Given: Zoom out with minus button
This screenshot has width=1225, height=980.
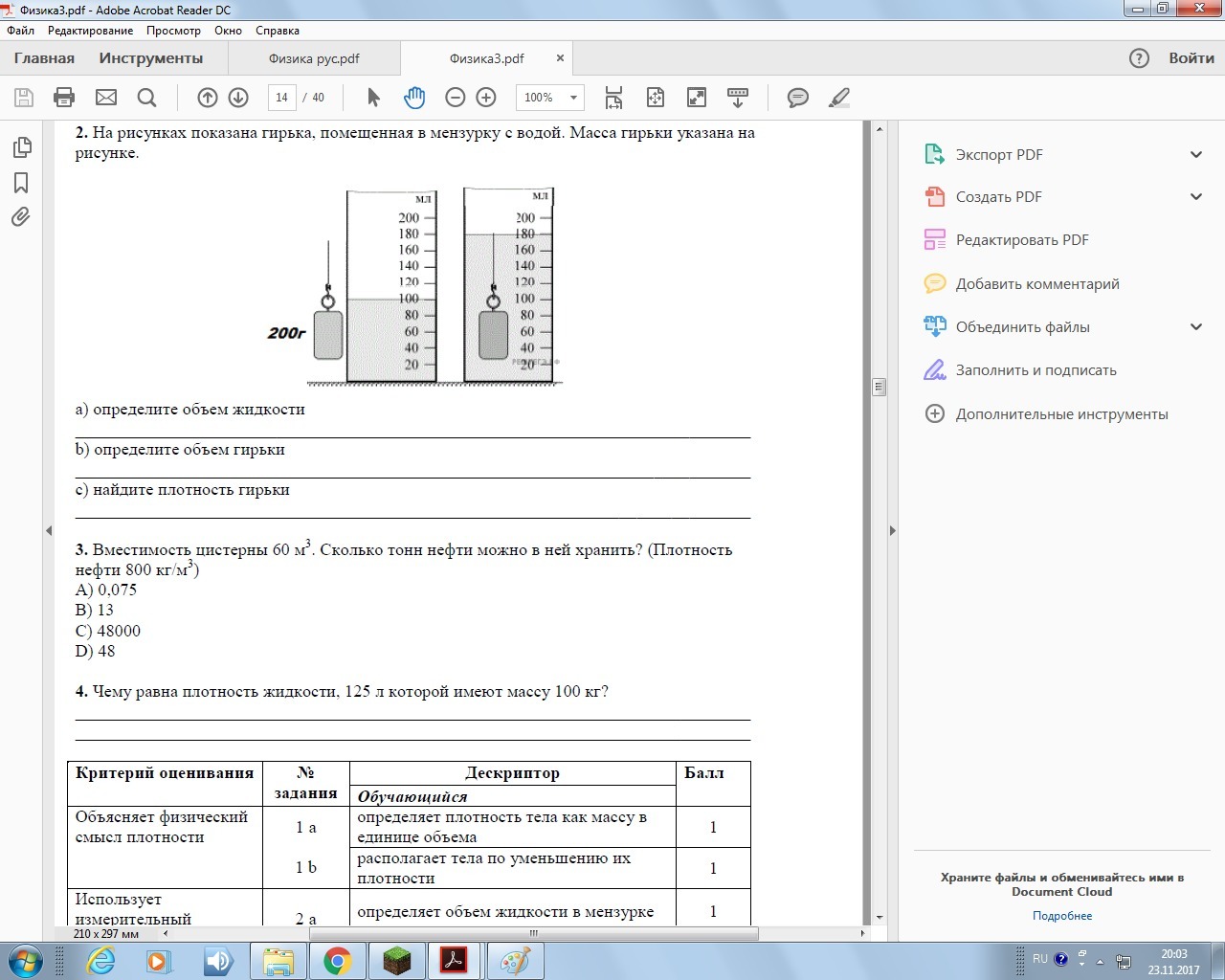Looking at the screenshot, I should click(456, 98).
